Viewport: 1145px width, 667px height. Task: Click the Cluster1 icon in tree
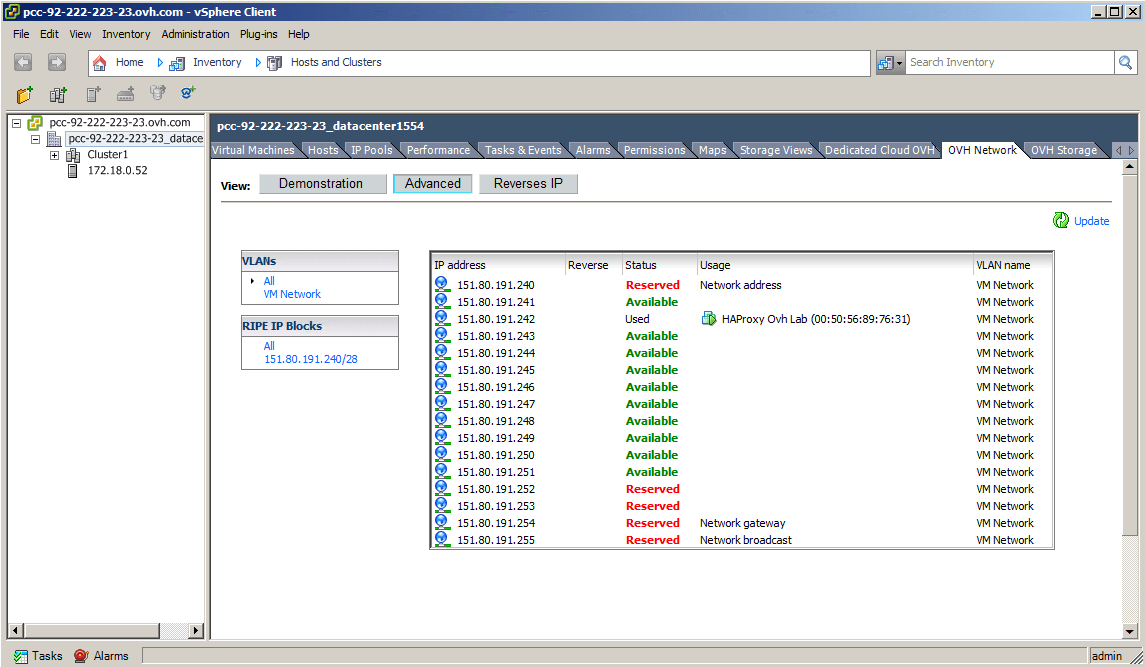(73, 155)
